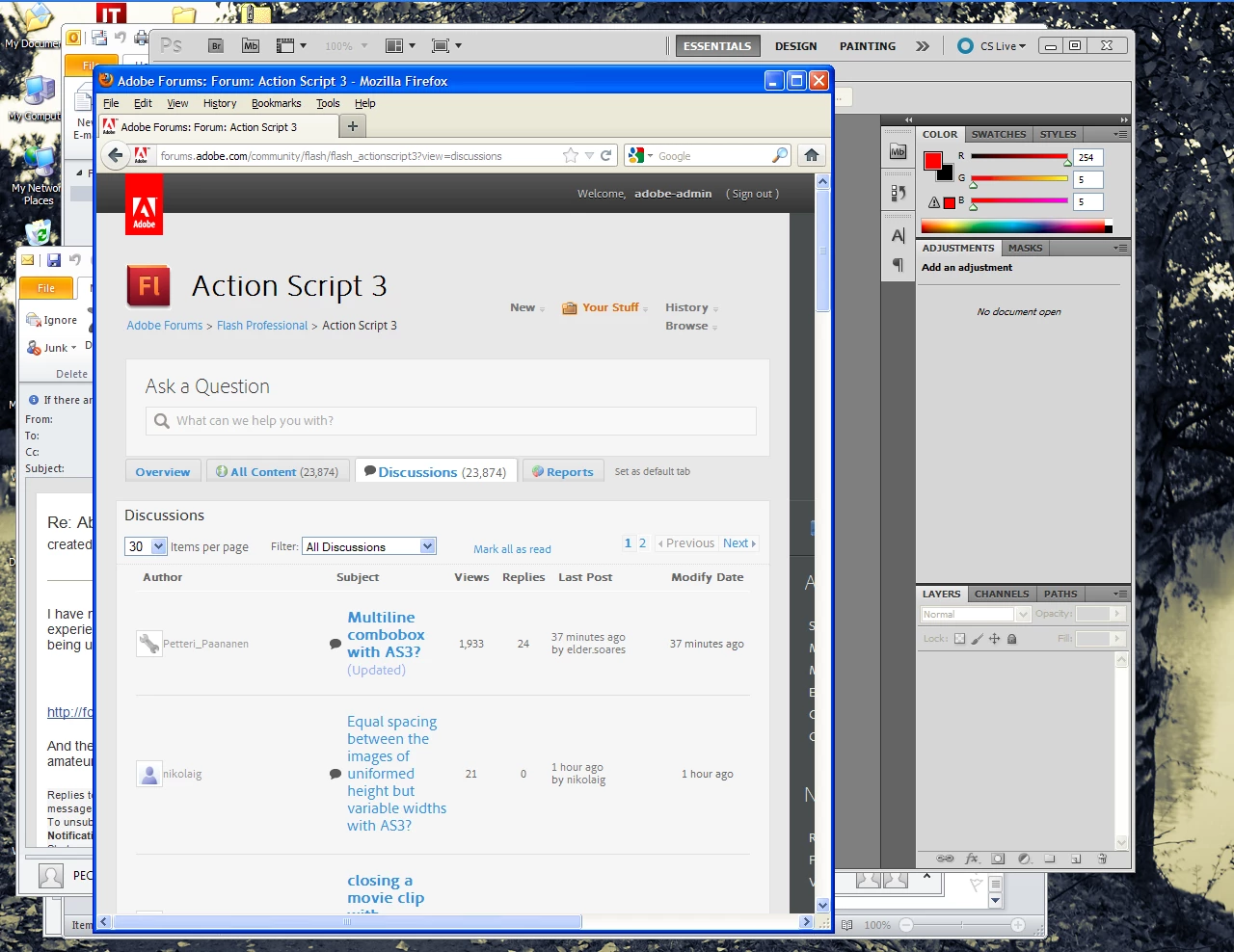Image resolution: width=1234 pixels, height=952 pixels.
Task: Click Mark all as read link
Action: tap(512, 549)
